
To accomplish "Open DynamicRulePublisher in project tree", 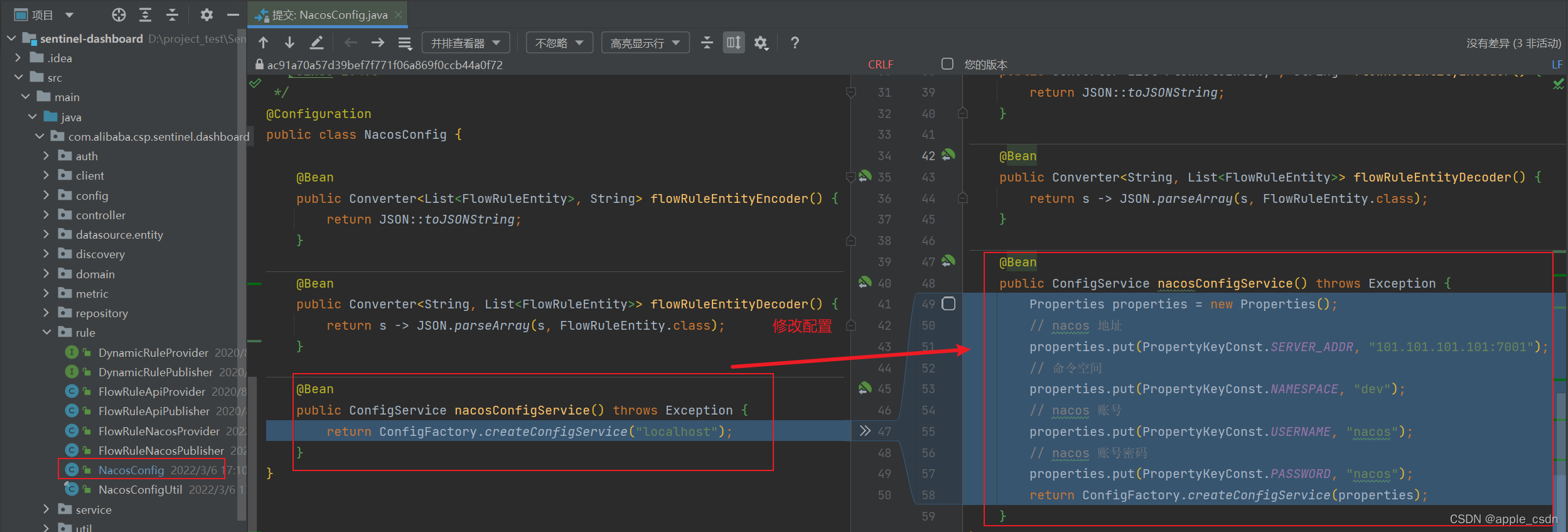I will pyautogui.click(x=155, y=372).
